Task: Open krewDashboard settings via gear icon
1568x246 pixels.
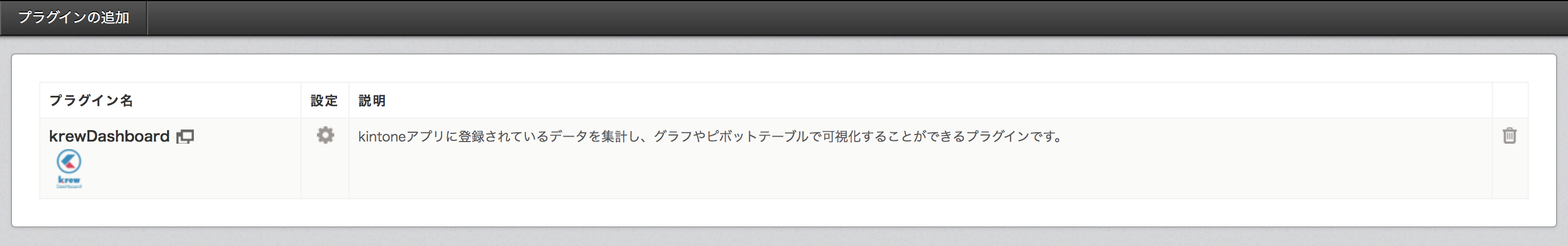Action: pyautogui.click(x=326, y=135)
